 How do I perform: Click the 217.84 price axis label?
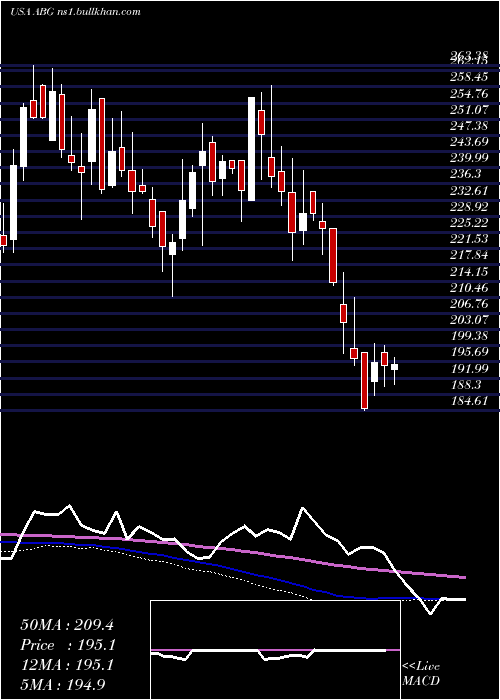(469, 256)
